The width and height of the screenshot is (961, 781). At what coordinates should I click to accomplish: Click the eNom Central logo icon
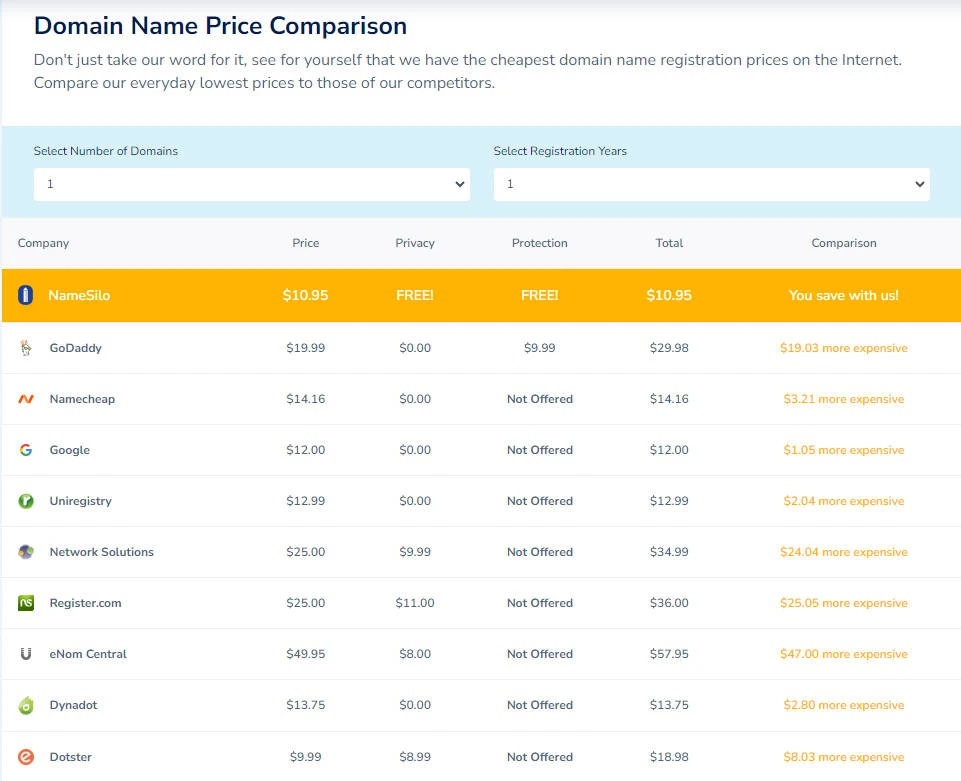(26, 654)
